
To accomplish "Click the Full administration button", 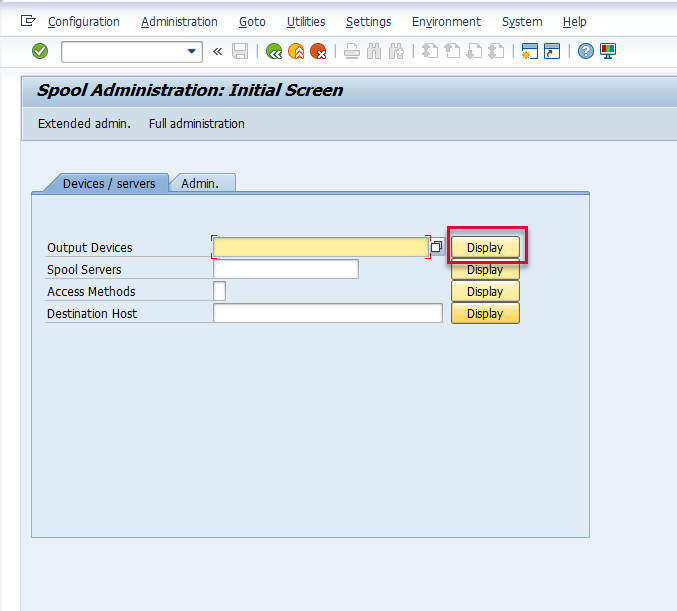I will 196,124.
